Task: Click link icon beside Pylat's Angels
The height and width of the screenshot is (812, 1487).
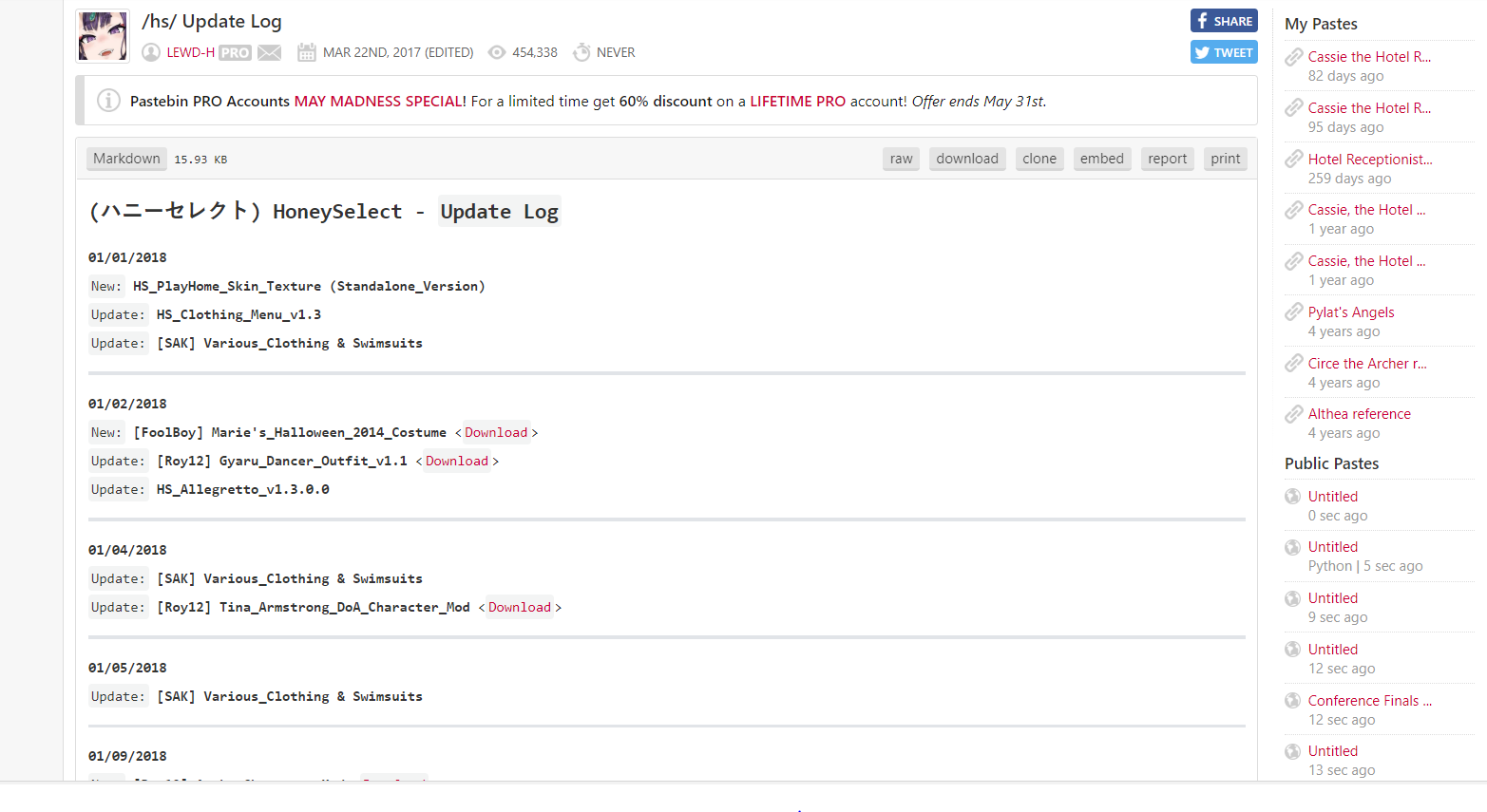Action: tap(1293, 312)
